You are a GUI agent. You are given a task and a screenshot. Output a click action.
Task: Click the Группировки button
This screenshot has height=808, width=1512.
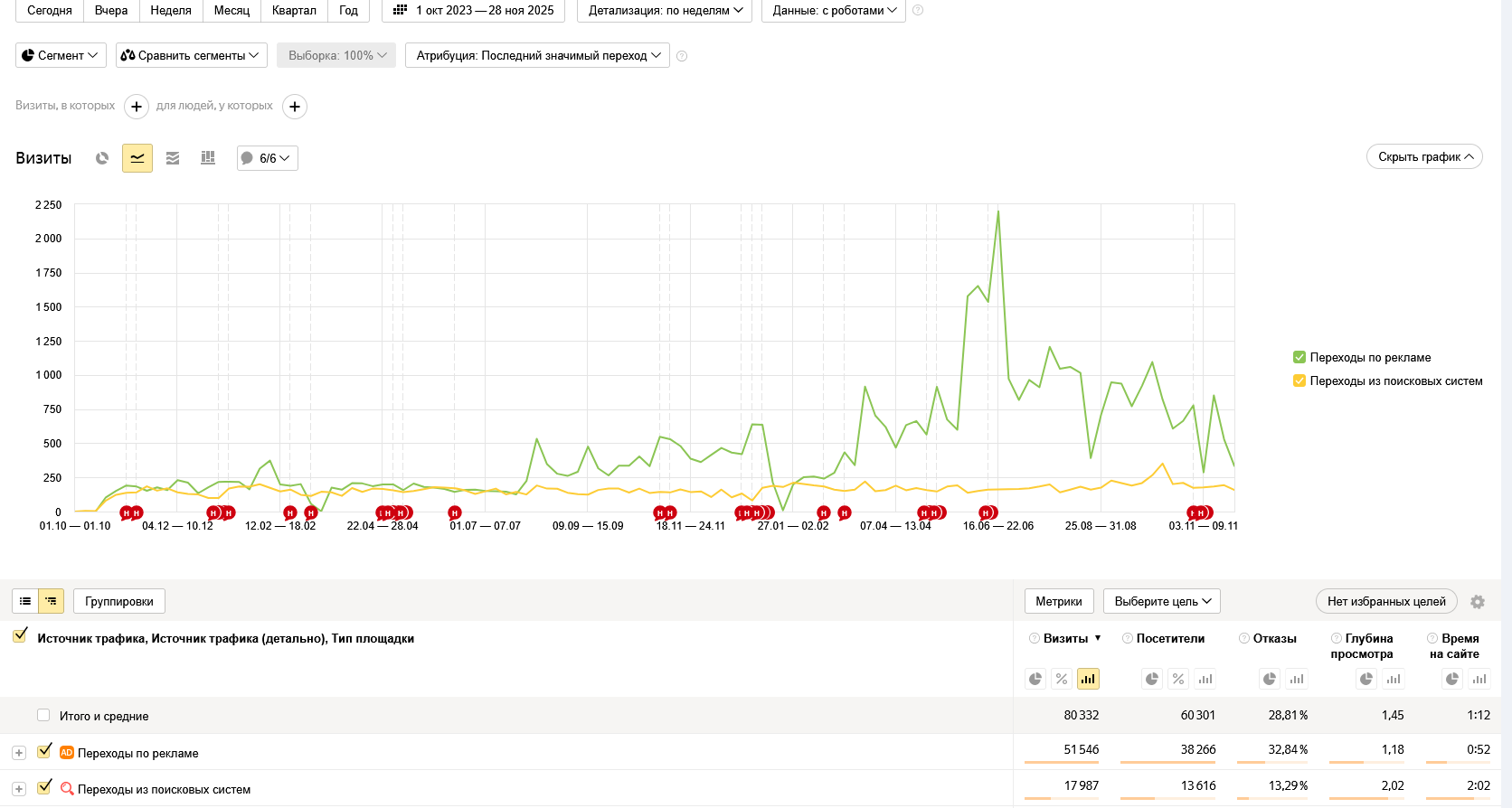pos(119,601)
